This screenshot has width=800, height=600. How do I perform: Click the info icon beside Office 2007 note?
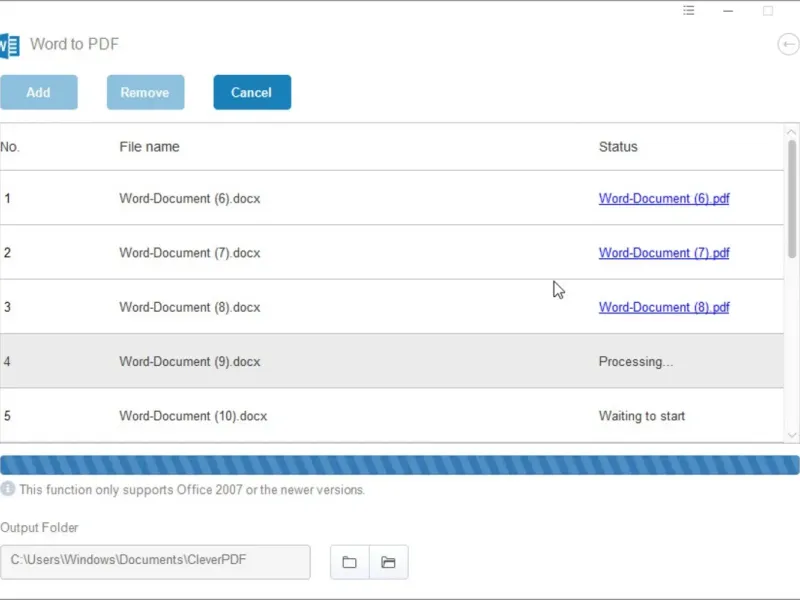[8, 489]
